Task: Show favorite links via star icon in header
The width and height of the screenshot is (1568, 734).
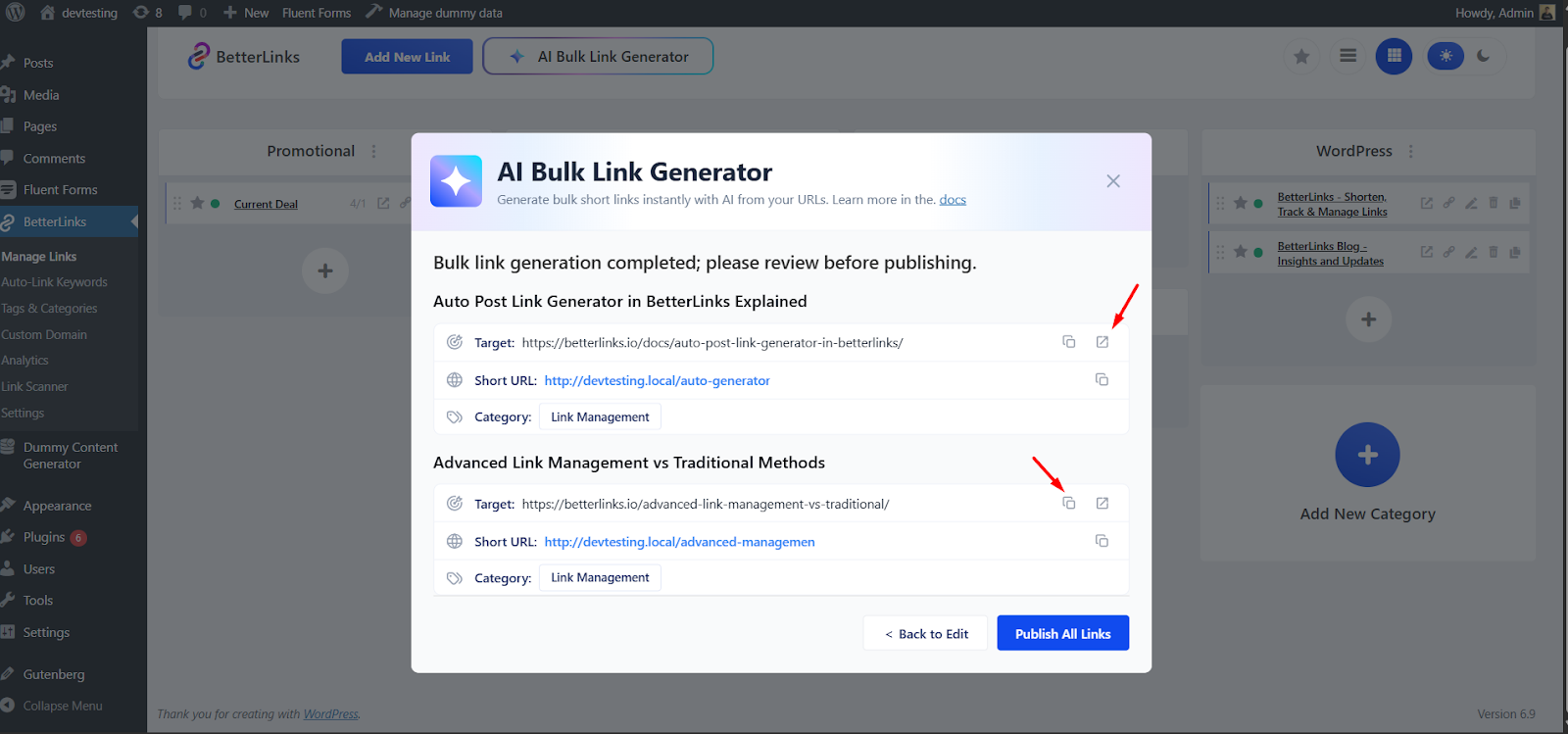Action: (x=1301, y=57)
